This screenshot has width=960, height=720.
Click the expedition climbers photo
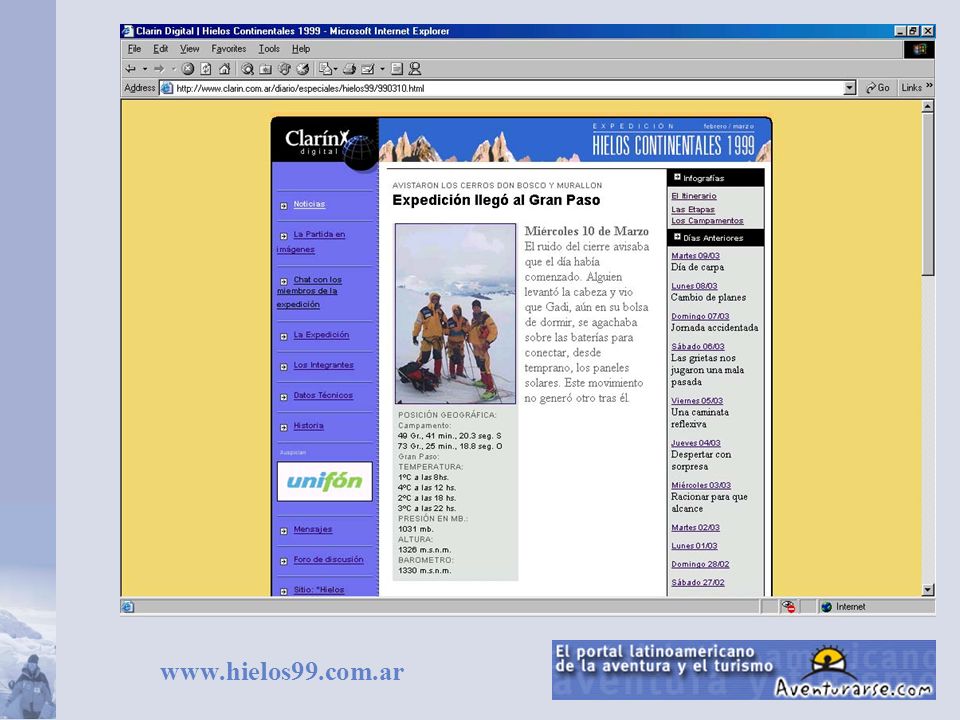pyautogui.click(x=455, y=313)
